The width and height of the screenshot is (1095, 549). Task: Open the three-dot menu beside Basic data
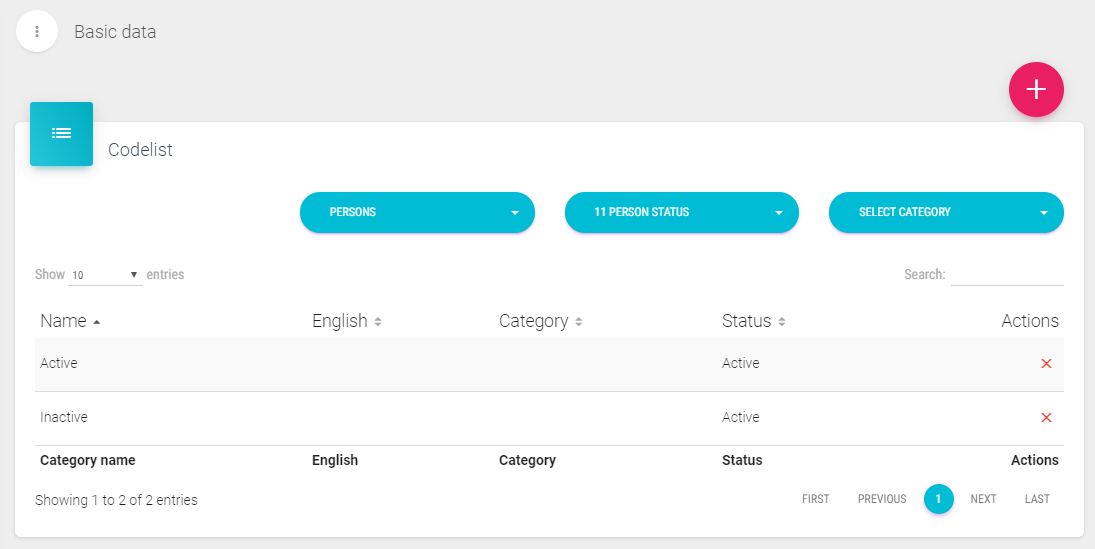(x=37, y=31)
